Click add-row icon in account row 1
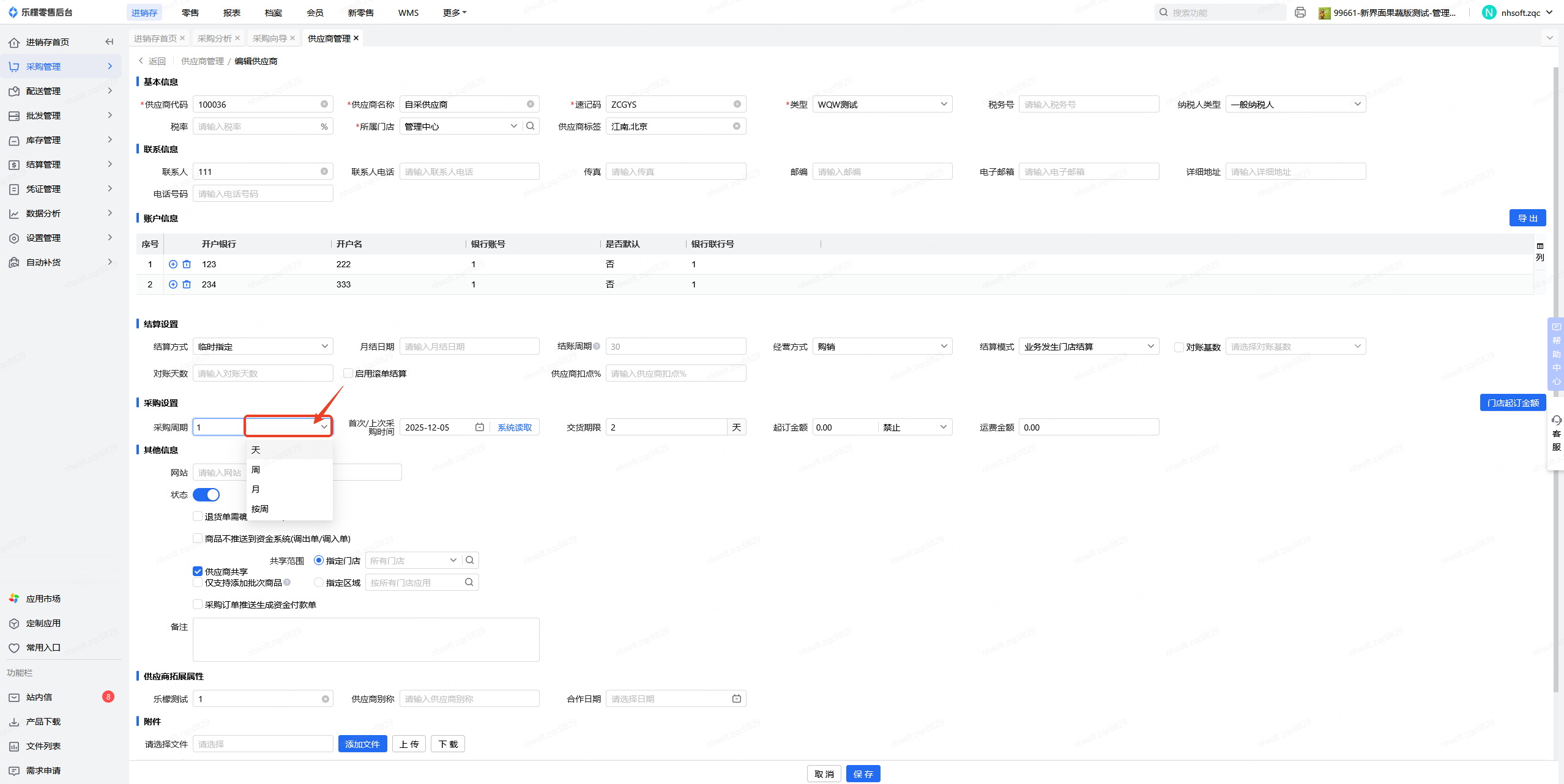This screenshot has width=1564, height=784. pyautogui.click(x=173, y=264)
